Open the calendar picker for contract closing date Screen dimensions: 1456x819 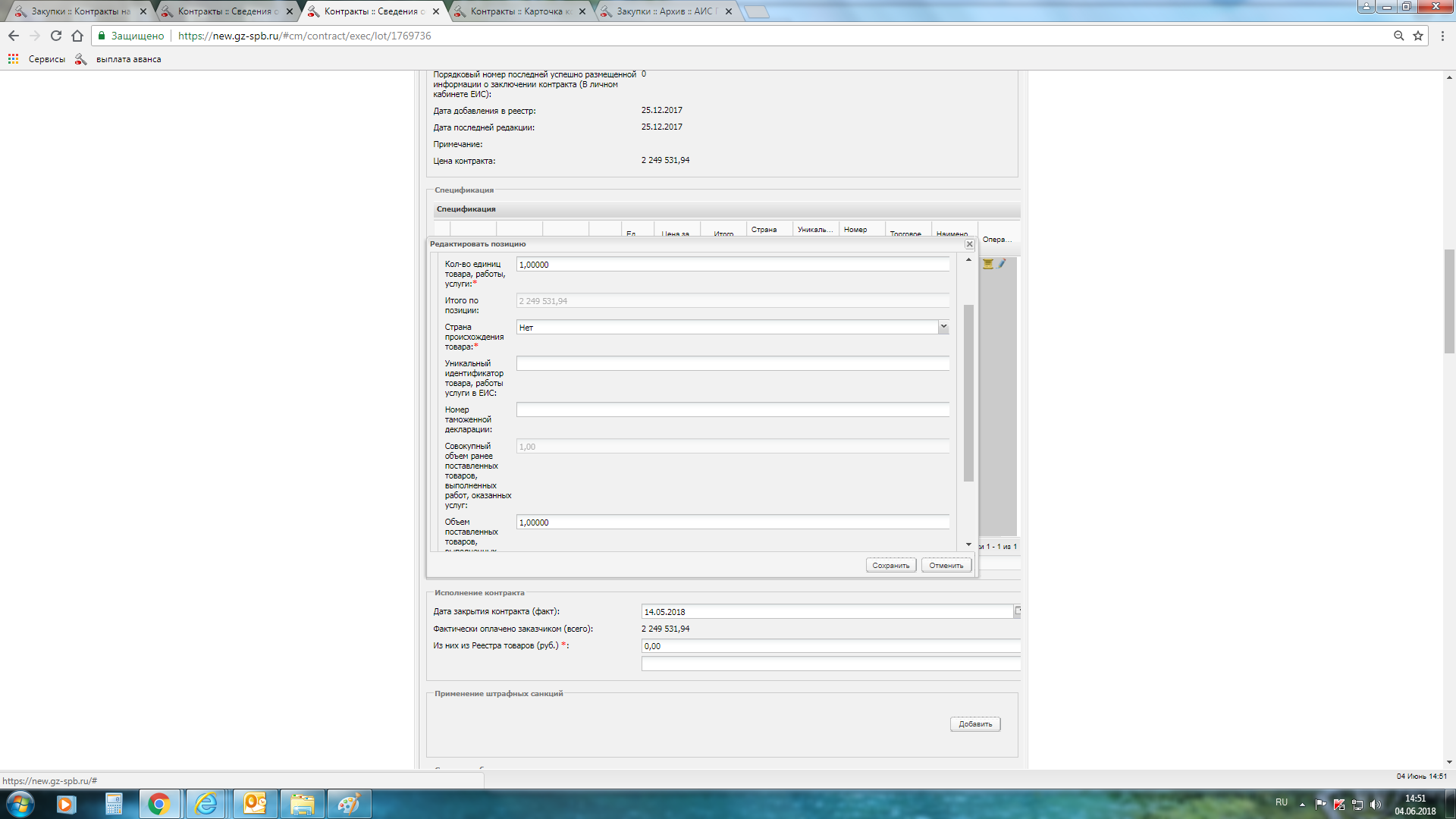tap(1018, 611)
